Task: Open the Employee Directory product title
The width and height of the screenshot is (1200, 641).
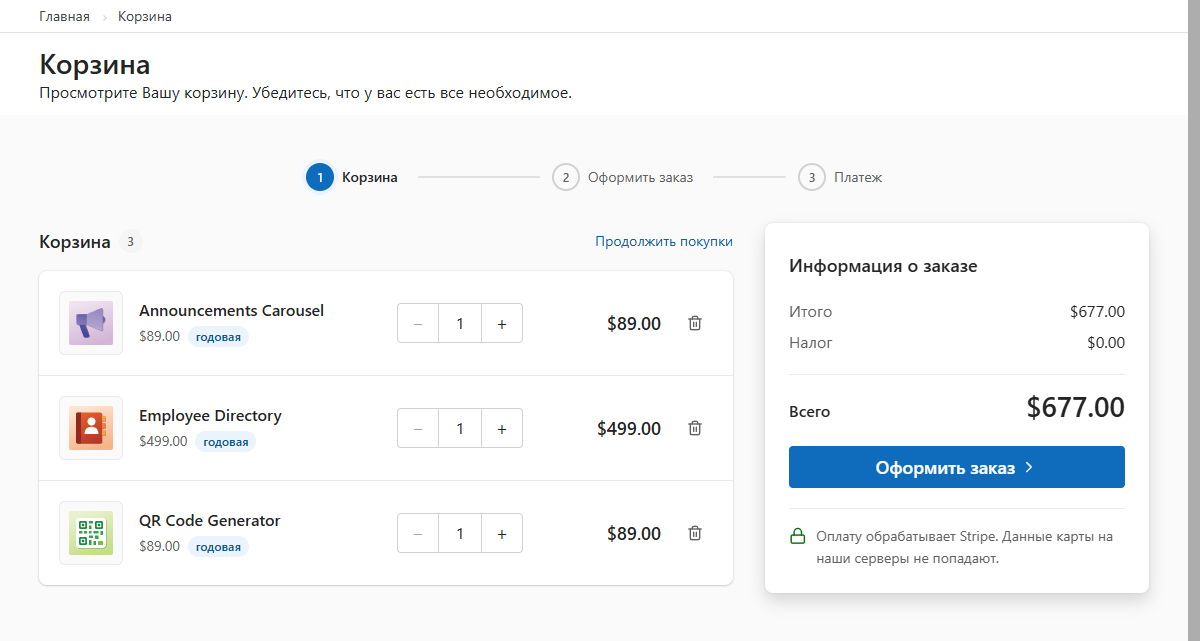Action: 210,415
